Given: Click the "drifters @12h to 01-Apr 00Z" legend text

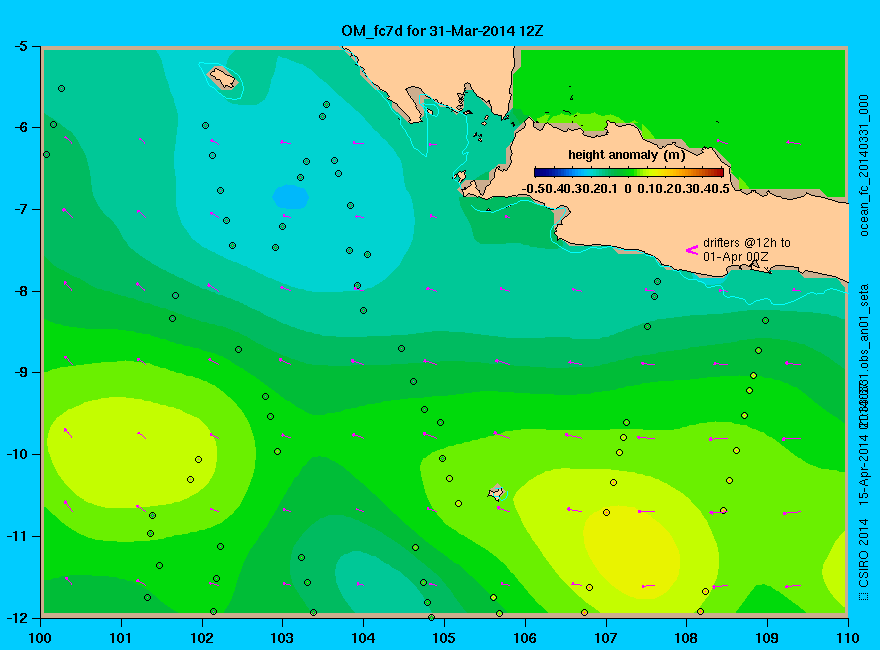Looking at the screenshot, I should point(746,250).
